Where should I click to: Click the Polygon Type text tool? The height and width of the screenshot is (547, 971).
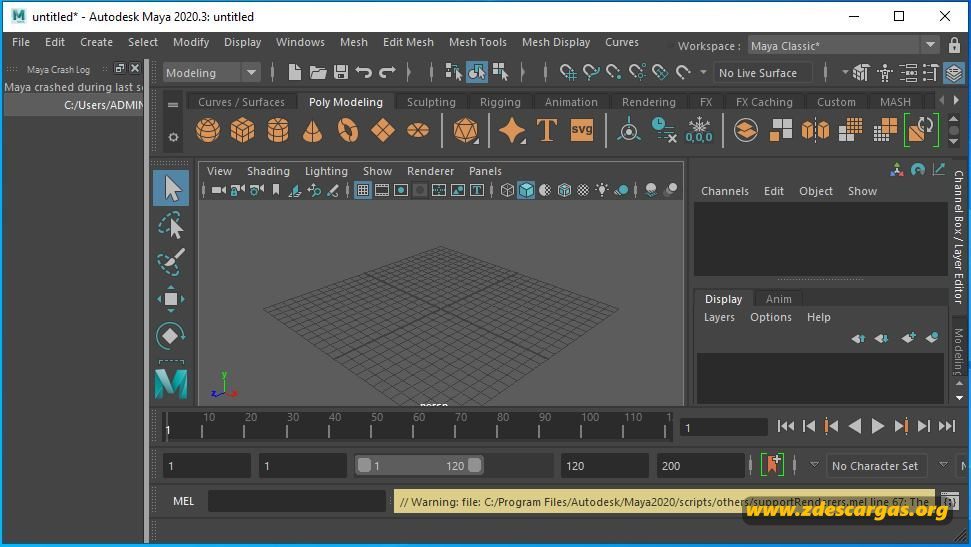(547, 130)
